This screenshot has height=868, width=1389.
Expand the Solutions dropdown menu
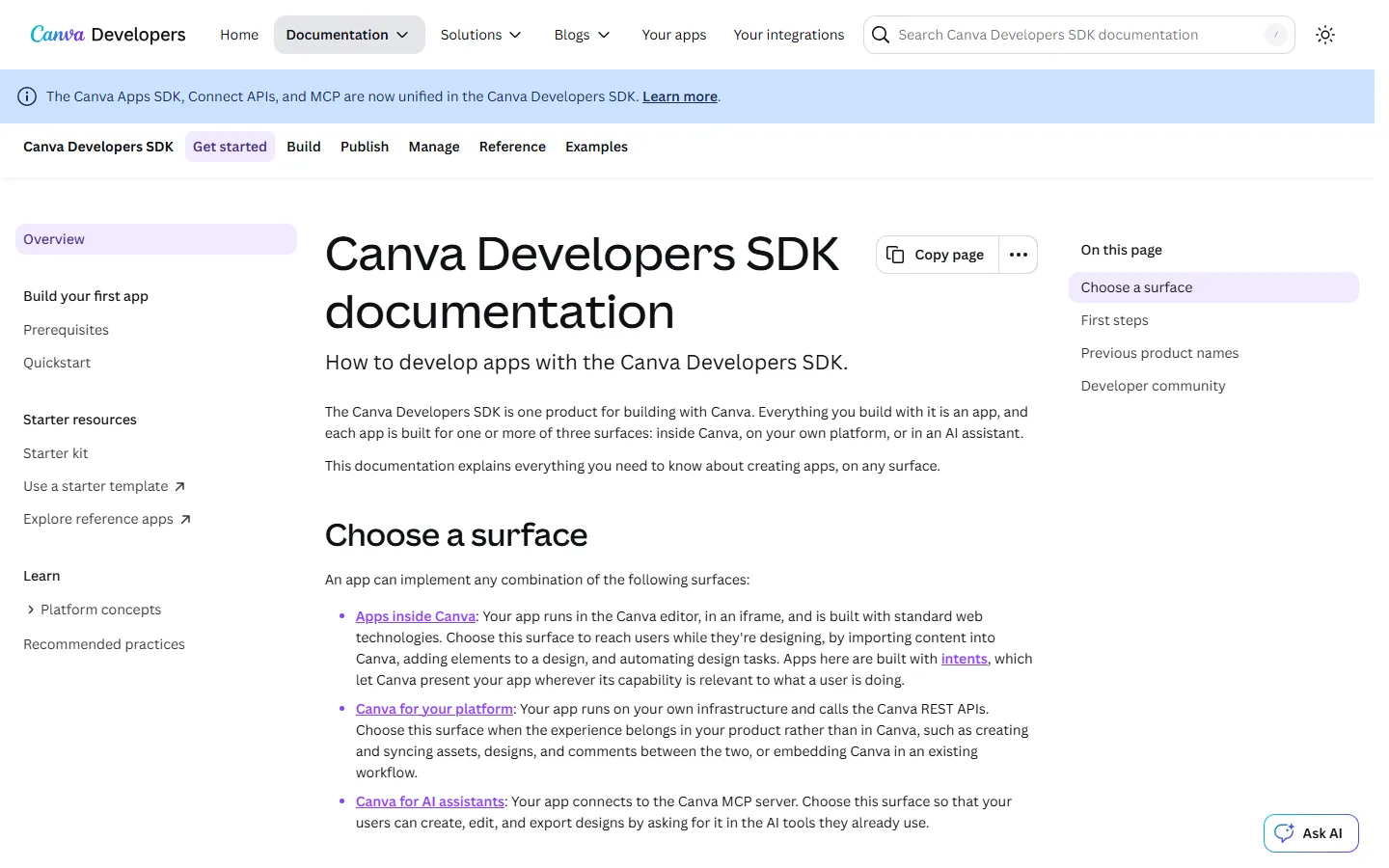pos(480,35)
